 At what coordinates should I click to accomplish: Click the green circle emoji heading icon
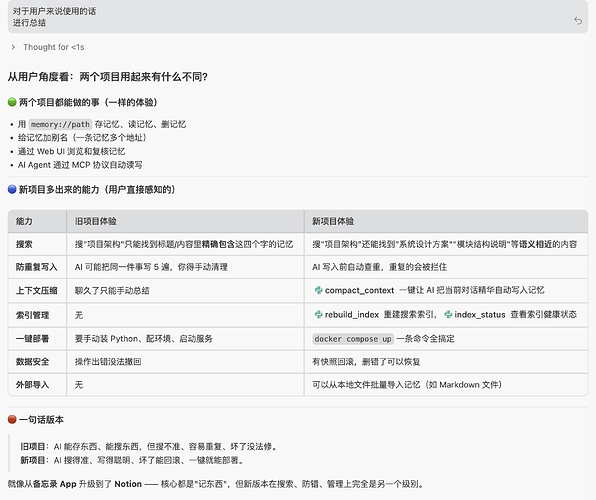[12, 102]
